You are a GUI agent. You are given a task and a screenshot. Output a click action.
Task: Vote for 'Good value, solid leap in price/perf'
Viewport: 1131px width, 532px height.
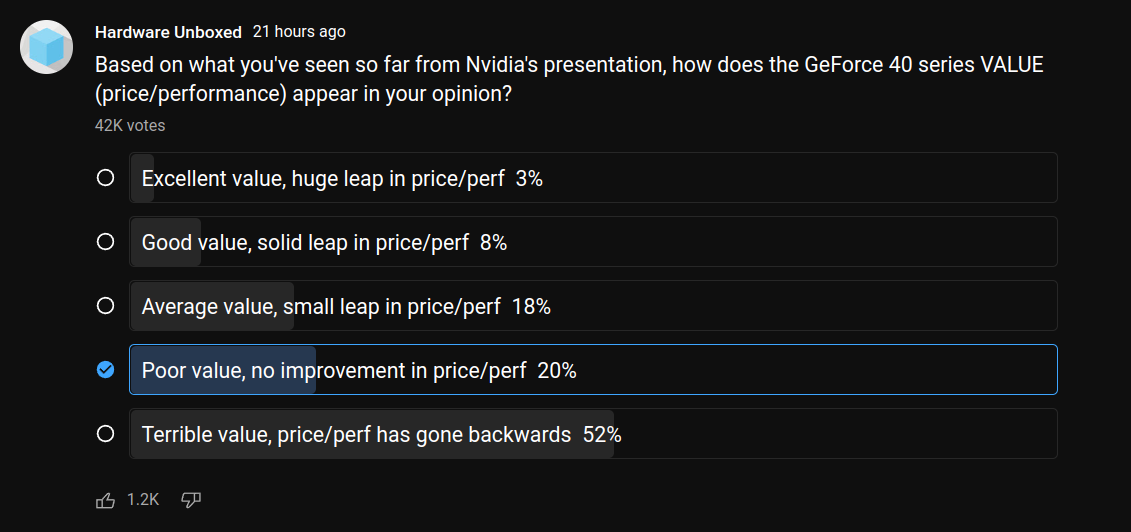[x=593, y=242]
